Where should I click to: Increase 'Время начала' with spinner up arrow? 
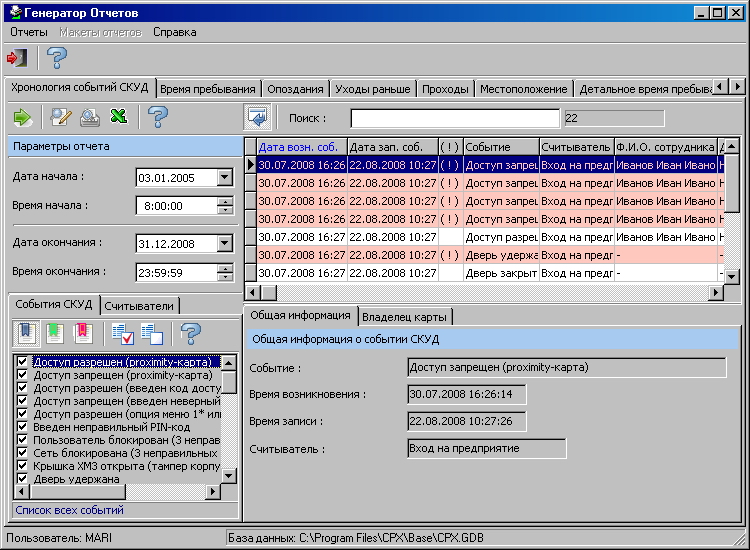point(224,201)
